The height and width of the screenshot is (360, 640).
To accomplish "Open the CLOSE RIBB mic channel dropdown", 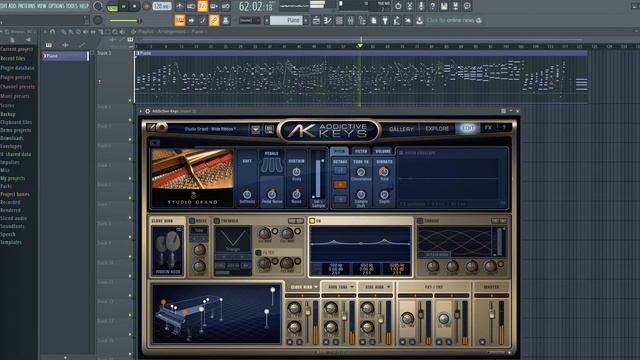I will click(x=304, y=287).
